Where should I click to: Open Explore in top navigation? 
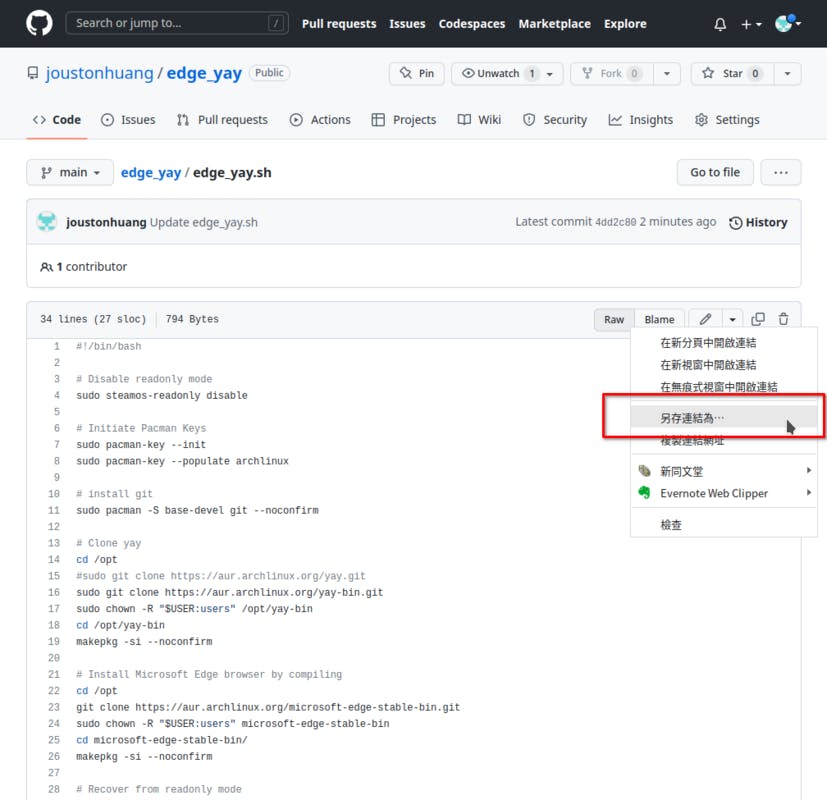click(x=625, y=24)
